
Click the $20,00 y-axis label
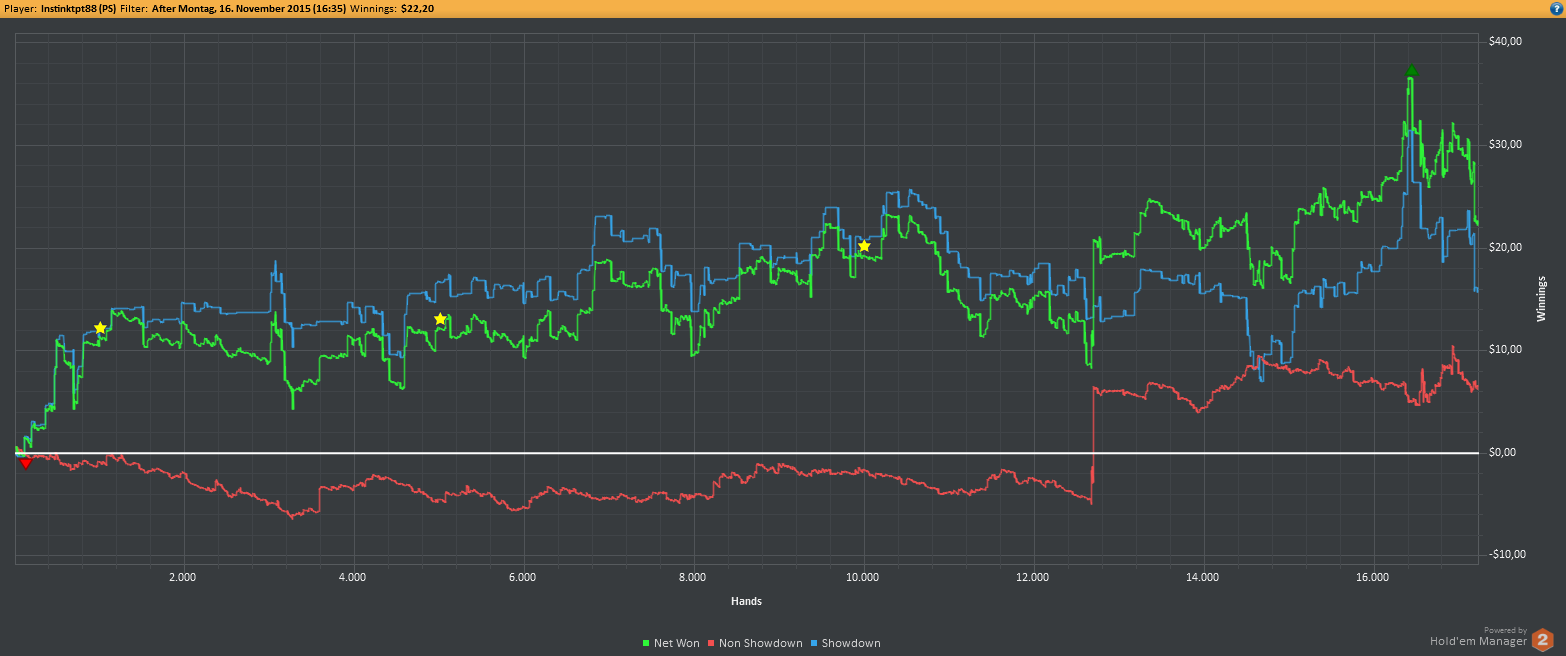point(1505,248)
